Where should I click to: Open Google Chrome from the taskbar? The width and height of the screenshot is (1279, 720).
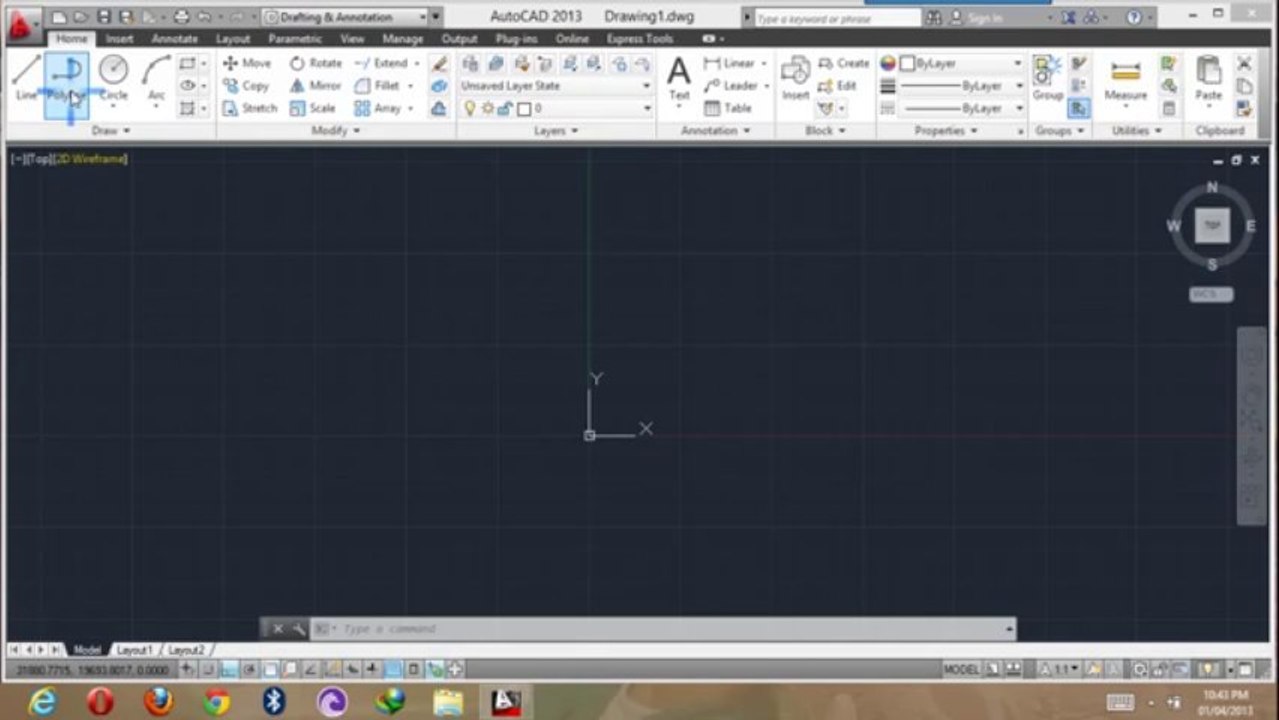[x=216, y=702]
